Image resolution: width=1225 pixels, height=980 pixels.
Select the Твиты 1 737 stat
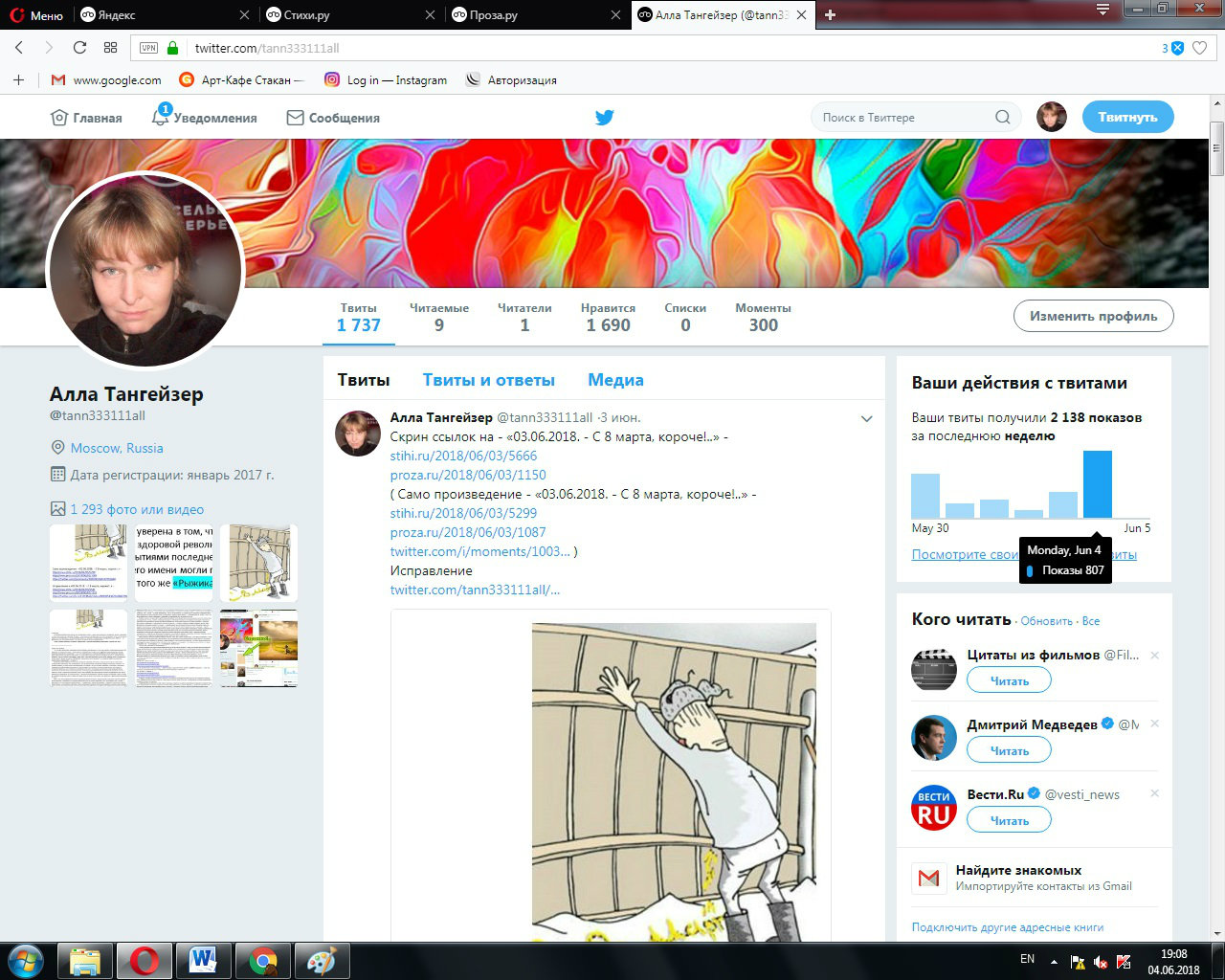click(358, 318)
